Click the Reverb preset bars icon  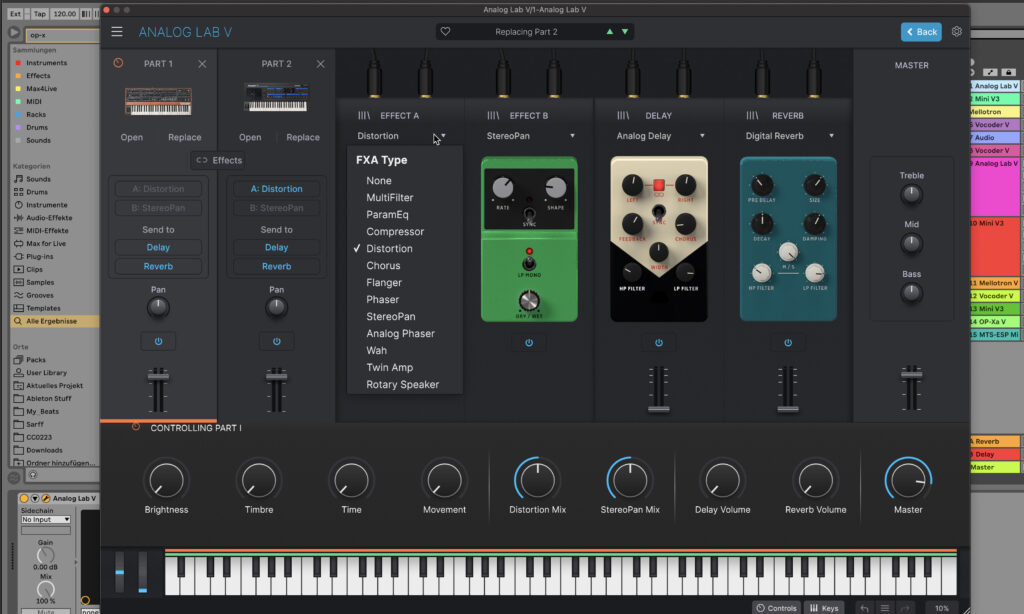click(x=752, y=116)
